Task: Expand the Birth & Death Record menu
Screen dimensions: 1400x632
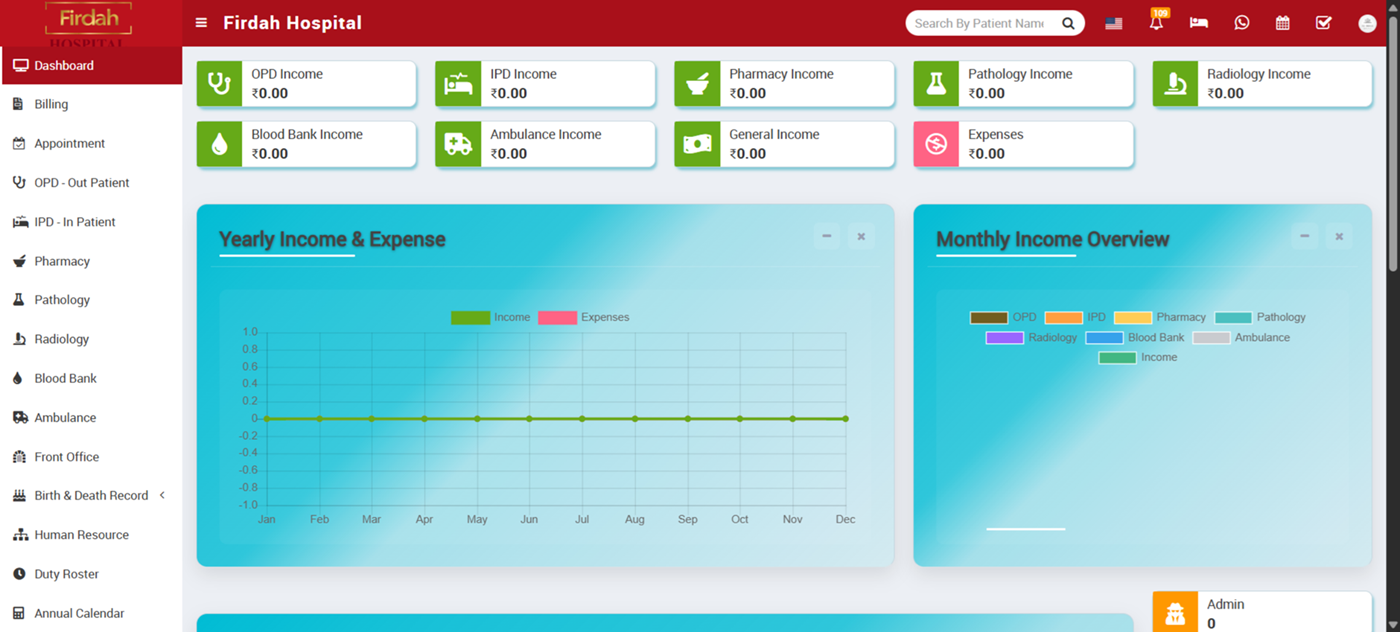Action: click(91, 496)
